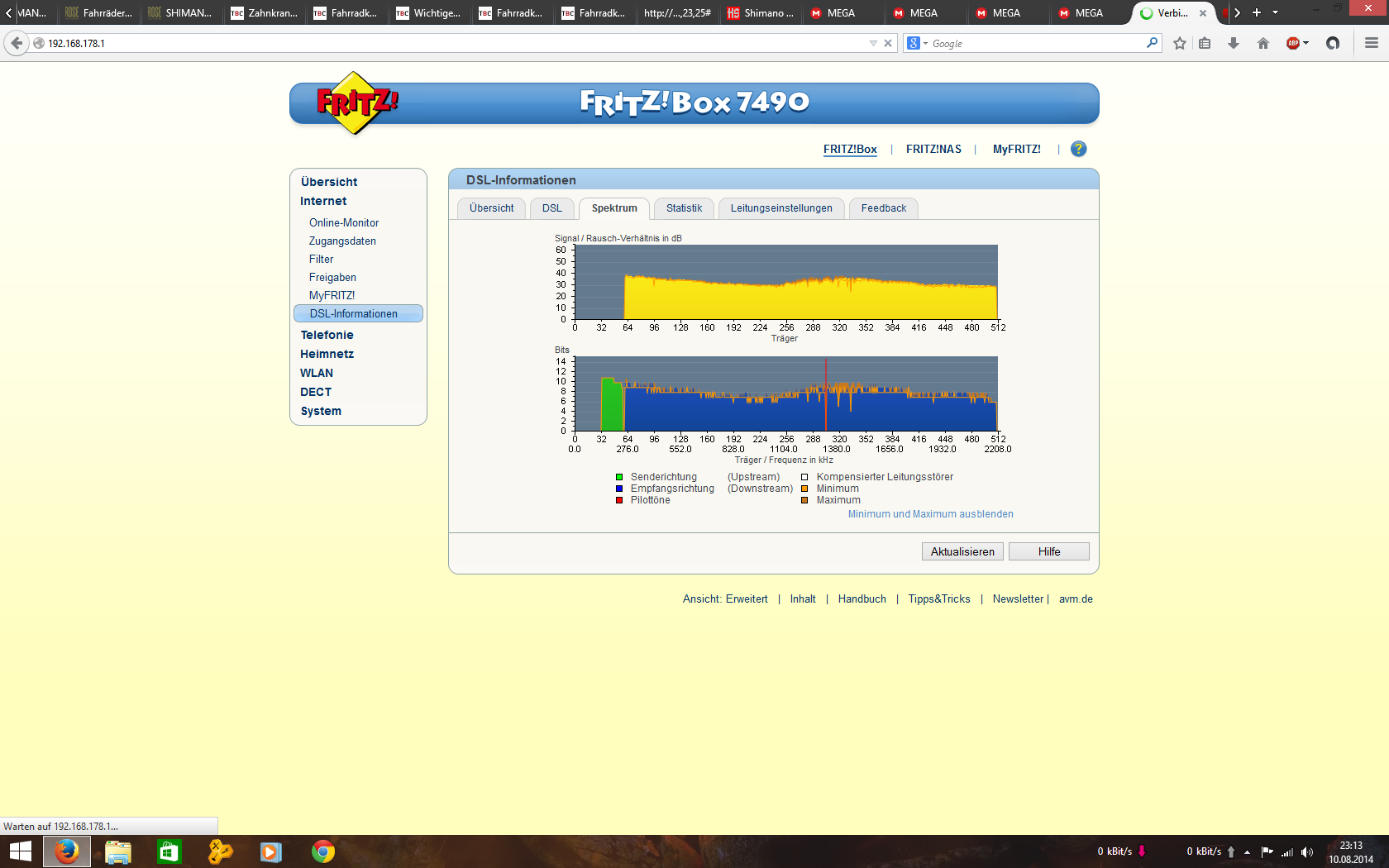Open the Adblock Plus dropdown arrow
Image resolution: width=1389 pixels, height=868 pixels.
[x=1306, y=43]
